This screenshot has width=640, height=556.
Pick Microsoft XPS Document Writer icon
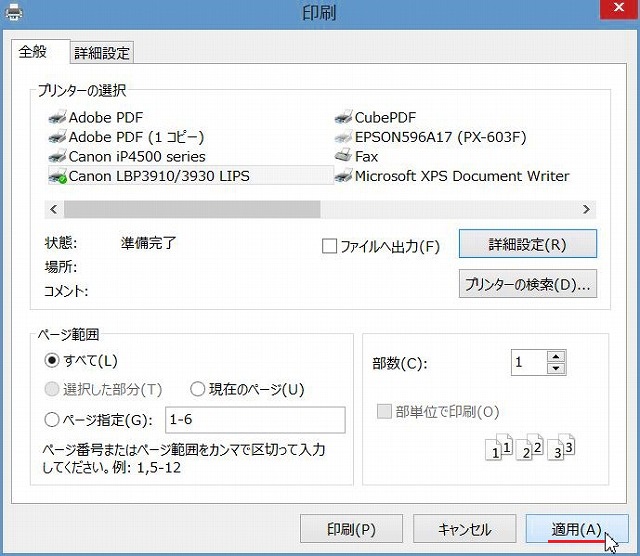tap(343, 176)
